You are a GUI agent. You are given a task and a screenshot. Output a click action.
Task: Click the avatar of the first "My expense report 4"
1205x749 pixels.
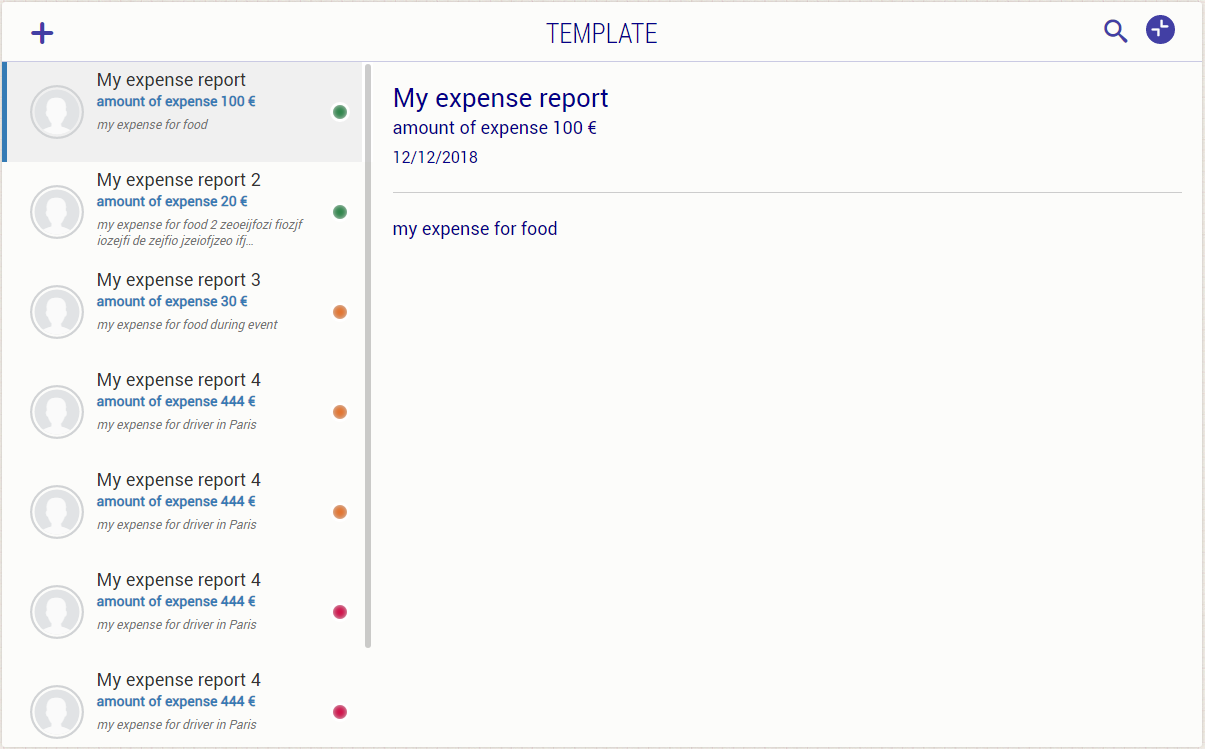[57, 411]
